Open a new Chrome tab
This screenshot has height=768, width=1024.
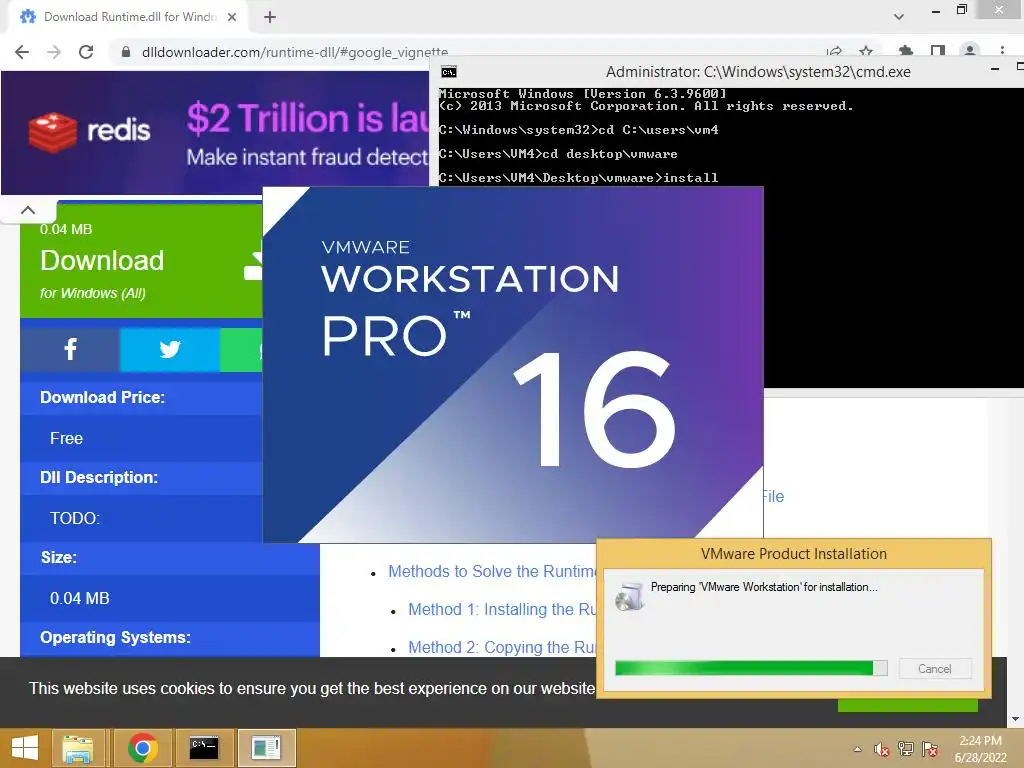[270, 18]
